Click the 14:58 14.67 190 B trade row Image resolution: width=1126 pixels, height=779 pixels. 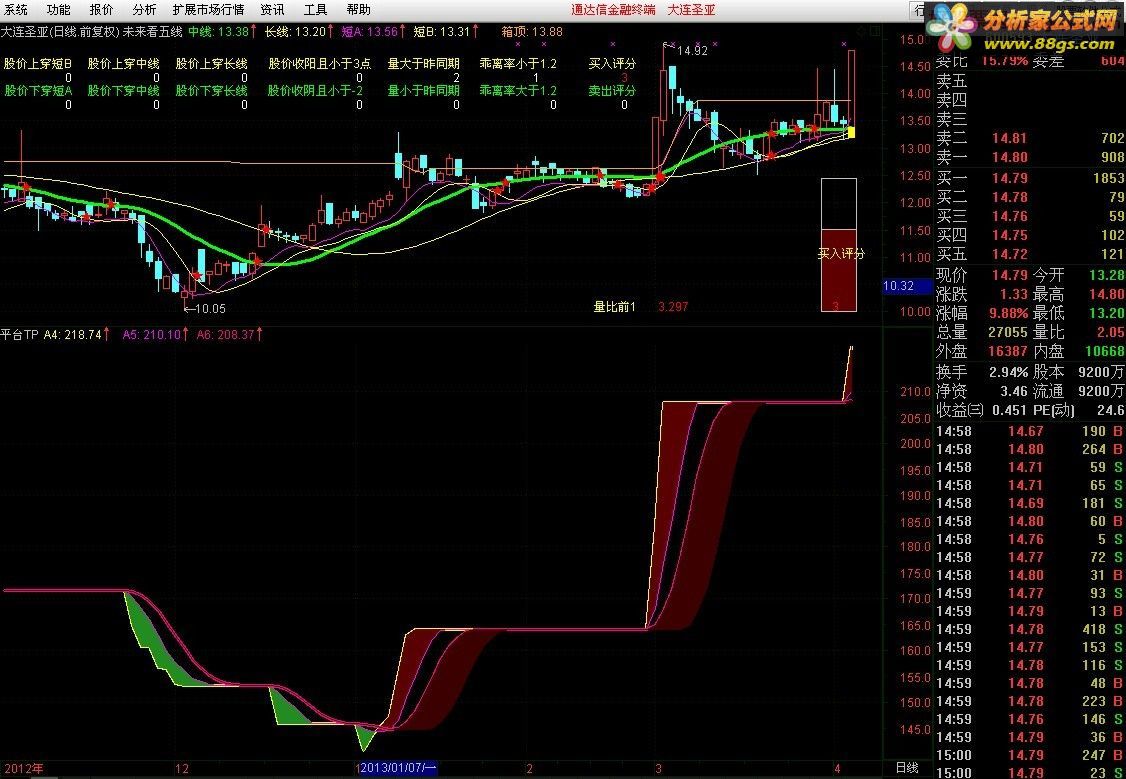click(1030, 432)
